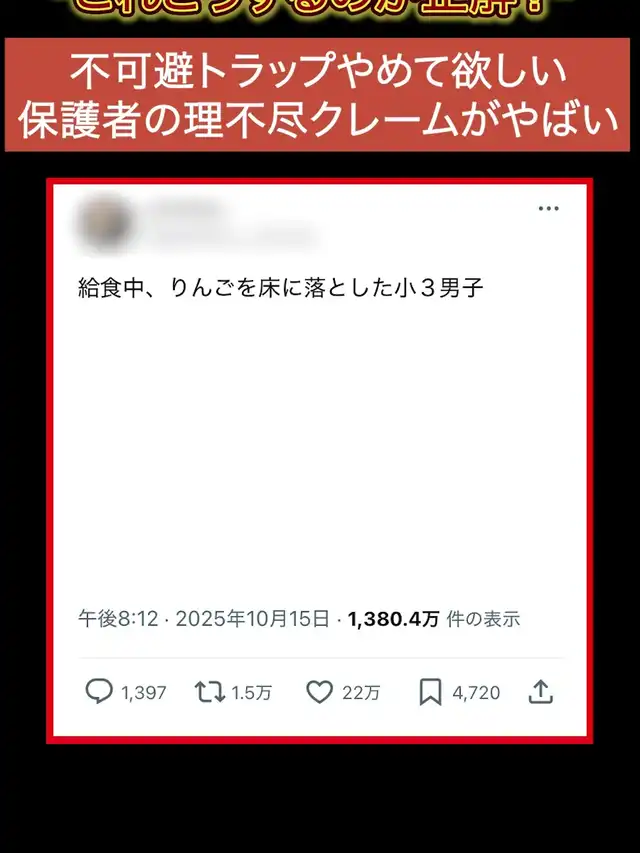Bookmark the post with bookmark icon
The height and width of the screenshot is (853, 640).
pyautogui.click(x=430, y=692)
